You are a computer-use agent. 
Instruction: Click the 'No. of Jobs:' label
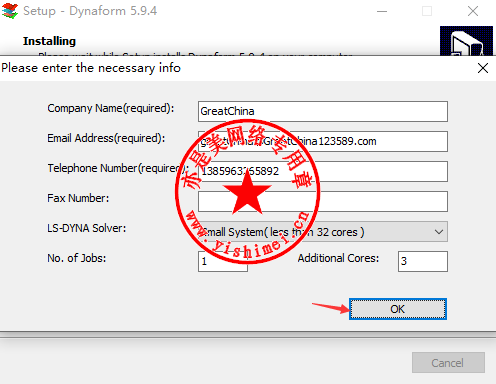coord(77,258)
